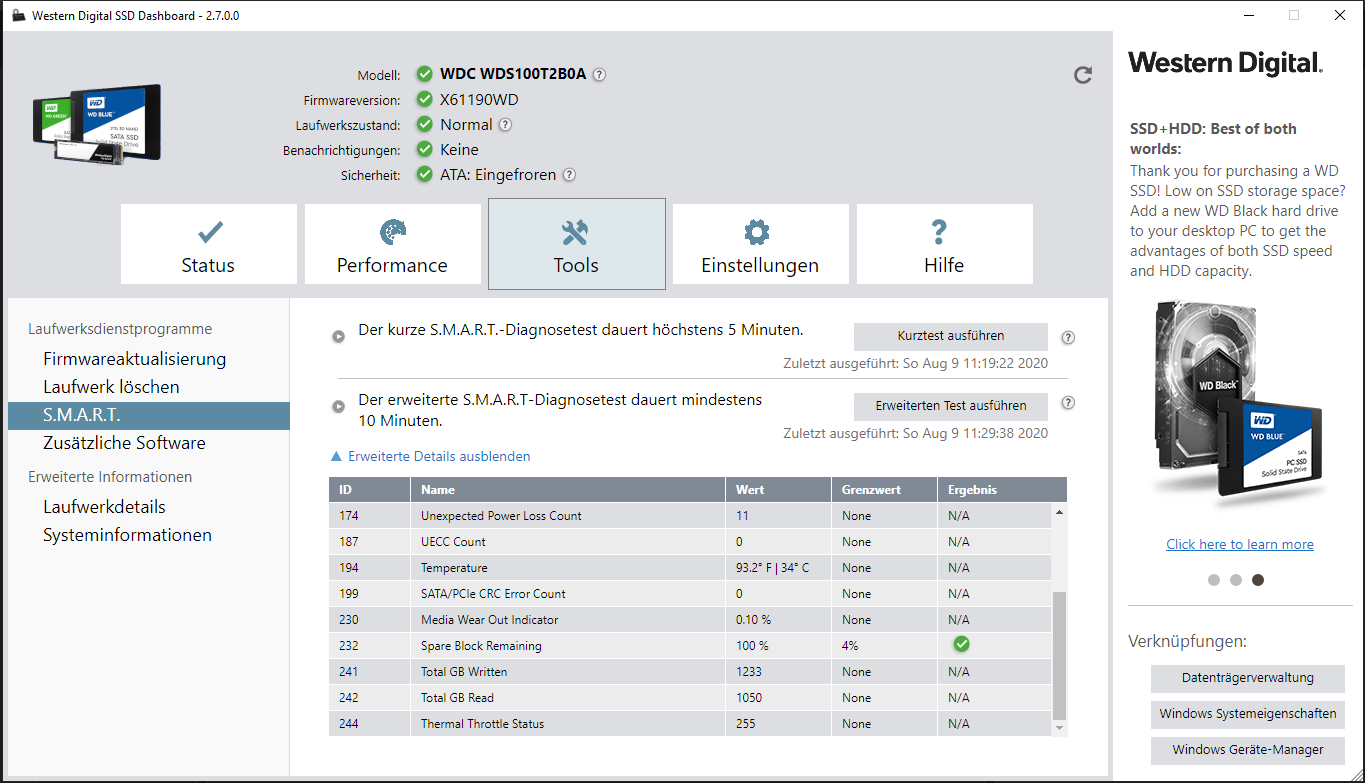Select the third carousel dot
The height and width of the screenshot is (783, 1365).
[x=1258, y=580]
